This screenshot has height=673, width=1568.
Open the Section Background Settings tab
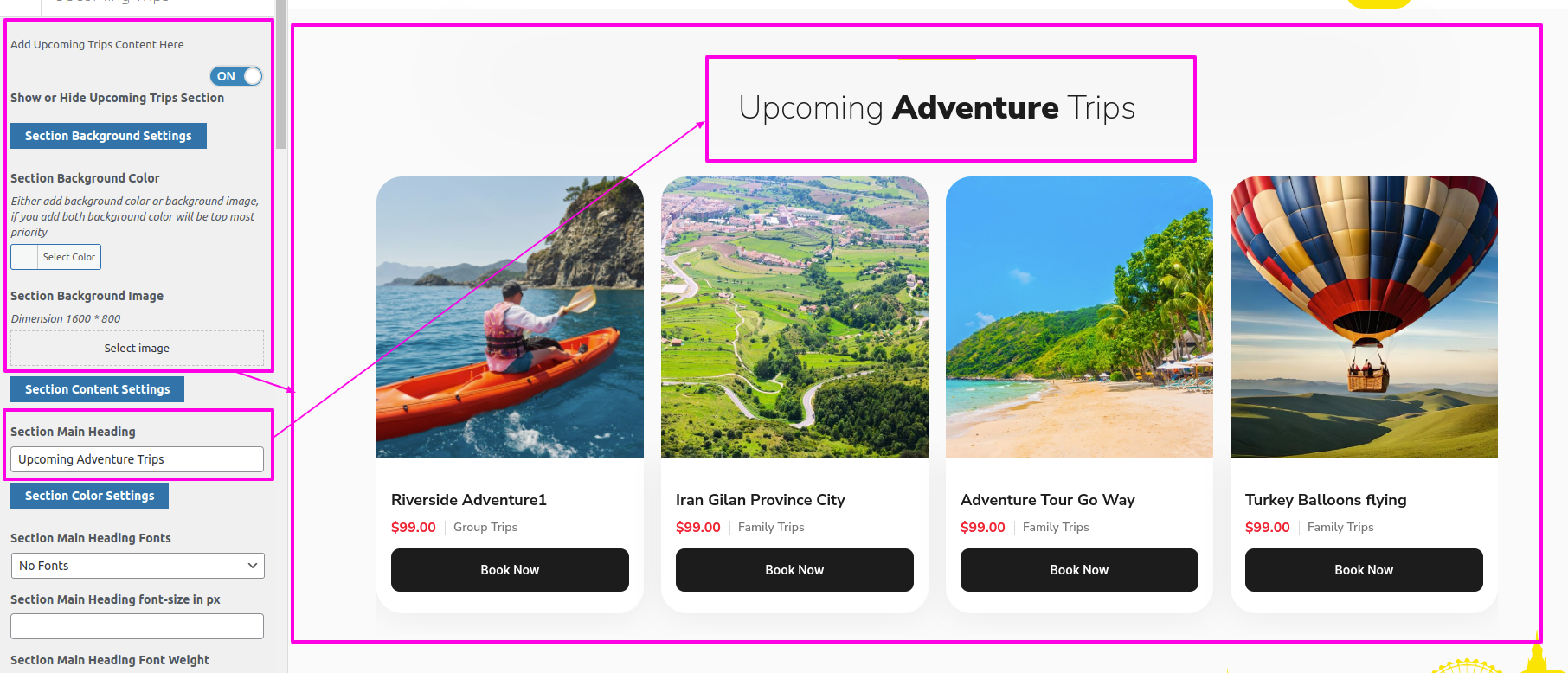[x=108, y=136]
